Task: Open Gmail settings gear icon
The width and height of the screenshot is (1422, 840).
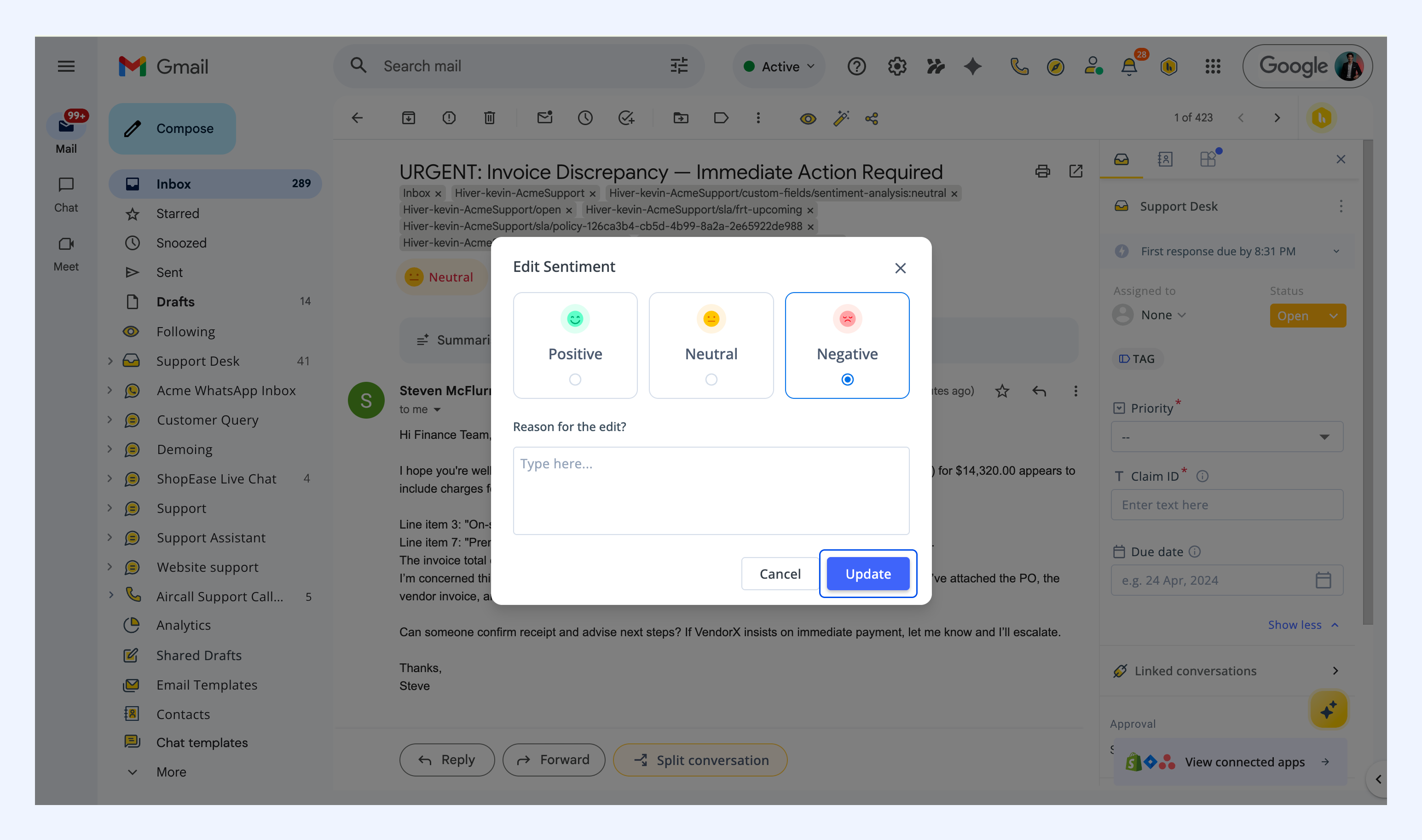Action: 896,66
